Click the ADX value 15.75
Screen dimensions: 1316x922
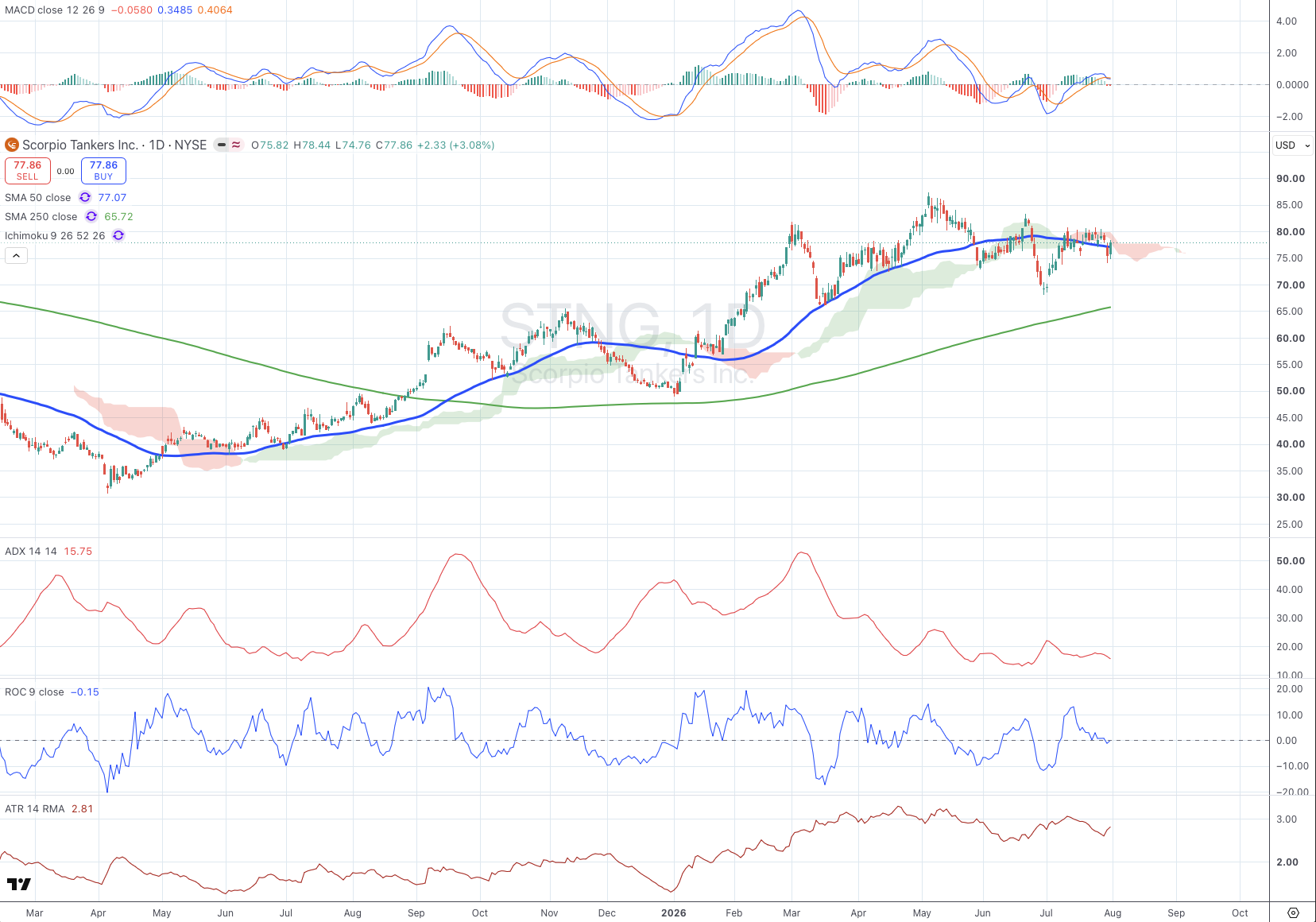point(78,551)
